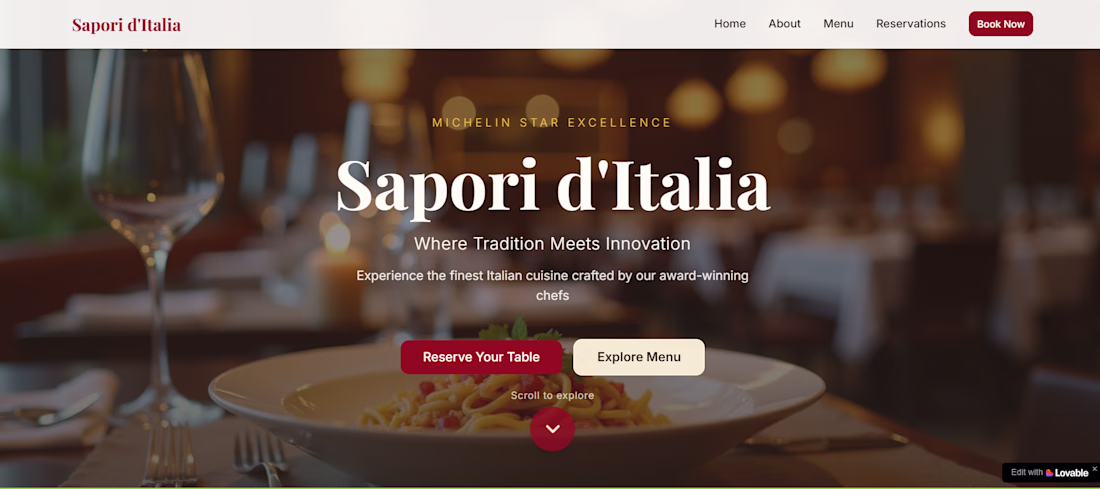The width and height of the screenshot is (1100, 489).
Task: Click the Lovable heart logo icon
Action: coord(1050,473)
